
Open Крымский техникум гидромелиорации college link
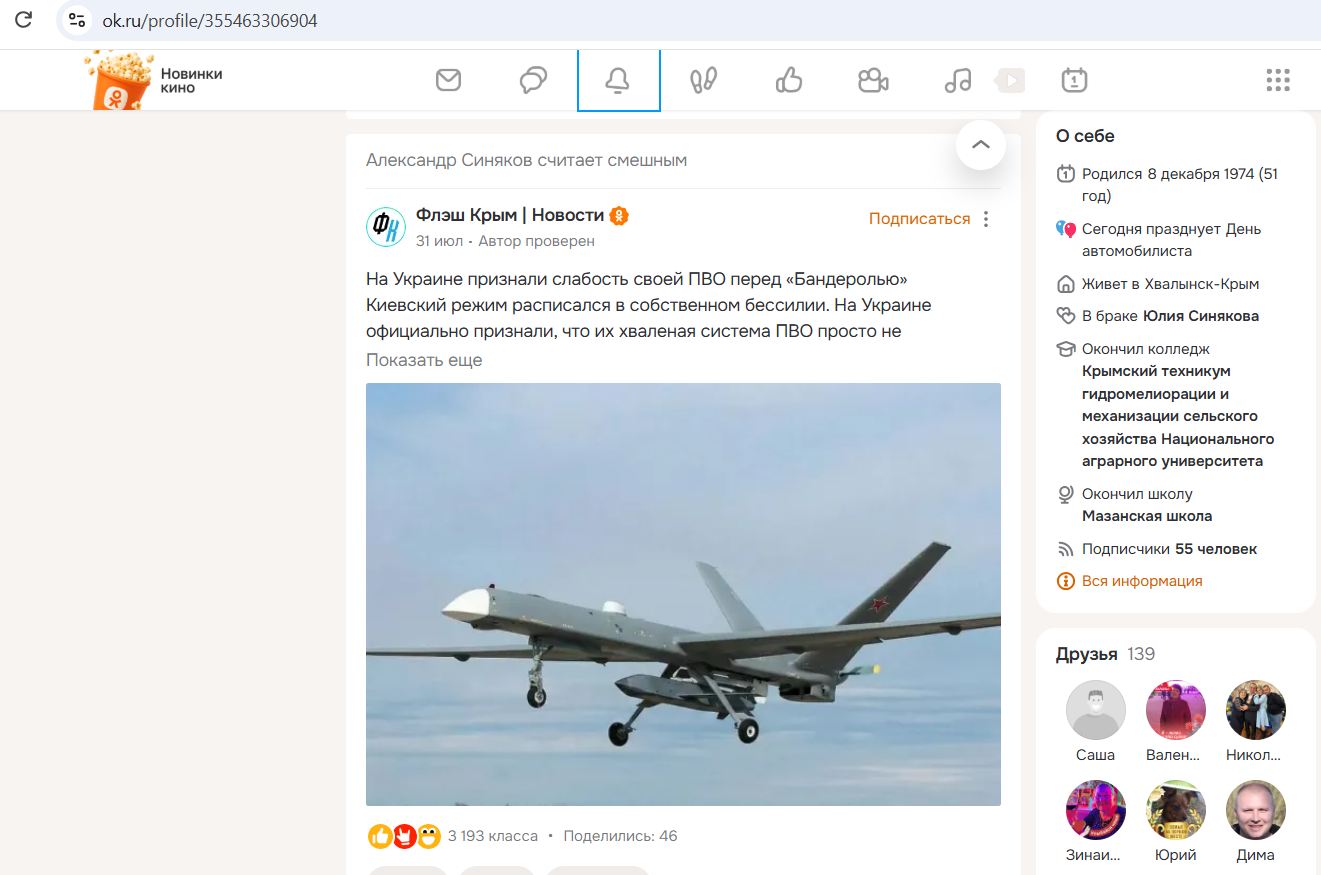point(1178,416)
